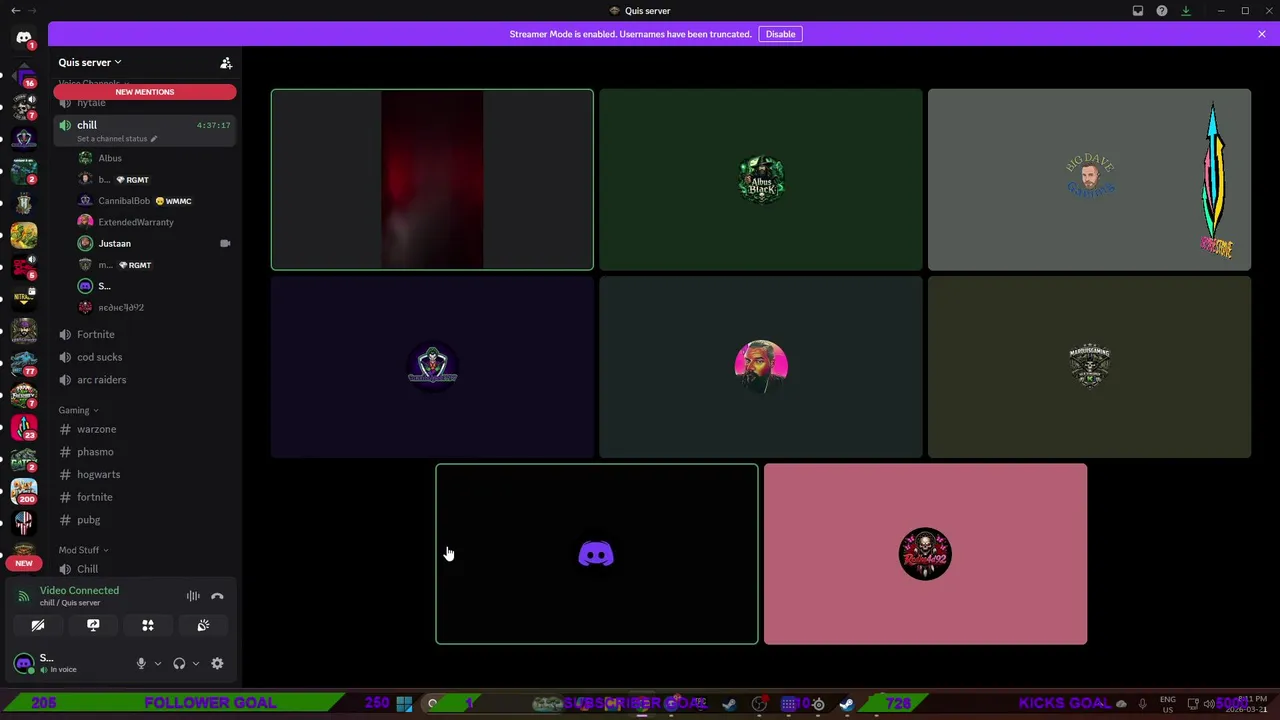
Task: Collapse the Mod Stuff category
Action: (83, 550)
